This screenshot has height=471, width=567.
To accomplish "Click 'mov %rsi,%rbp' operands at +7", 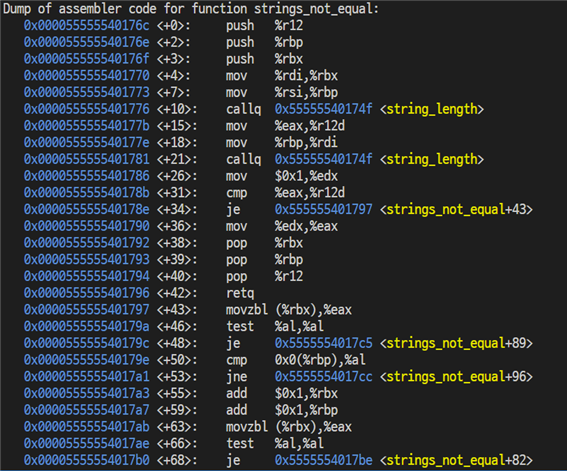I will [306, 92].
